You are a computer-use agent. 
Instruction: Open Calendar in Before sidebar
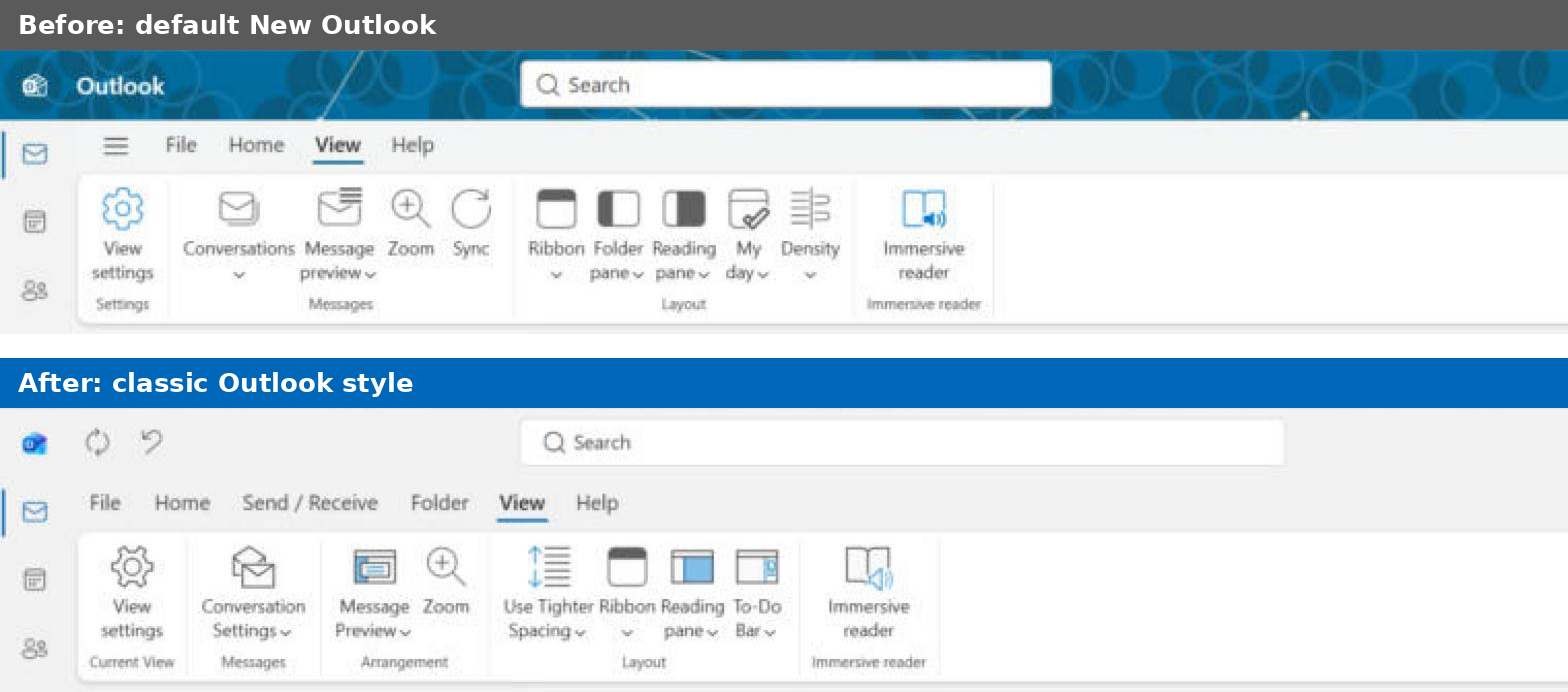(x=35, y=222)
